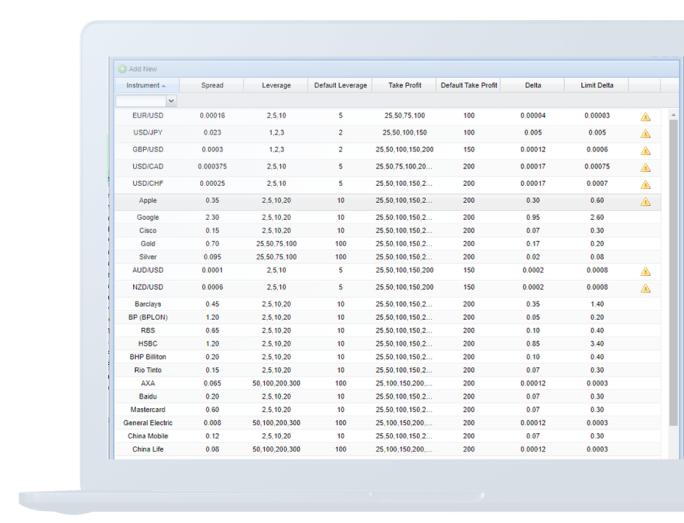Click NZD/USD spread value 0.0006
This screenshot has height=523, width=684.
coord(212,287)
